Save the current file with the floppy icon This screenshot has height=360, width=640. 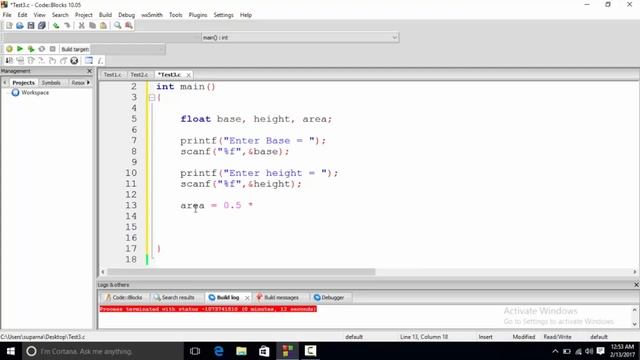31,26
